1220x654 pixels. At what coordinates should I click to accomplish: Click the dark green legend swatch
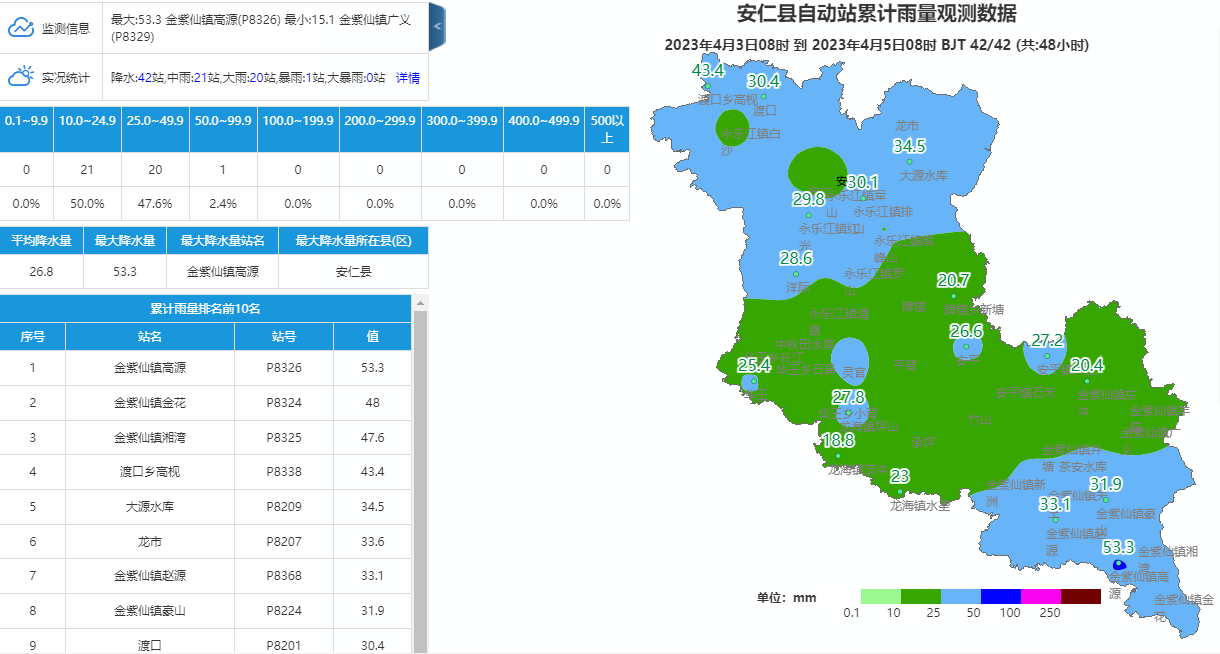pos(921,597)
